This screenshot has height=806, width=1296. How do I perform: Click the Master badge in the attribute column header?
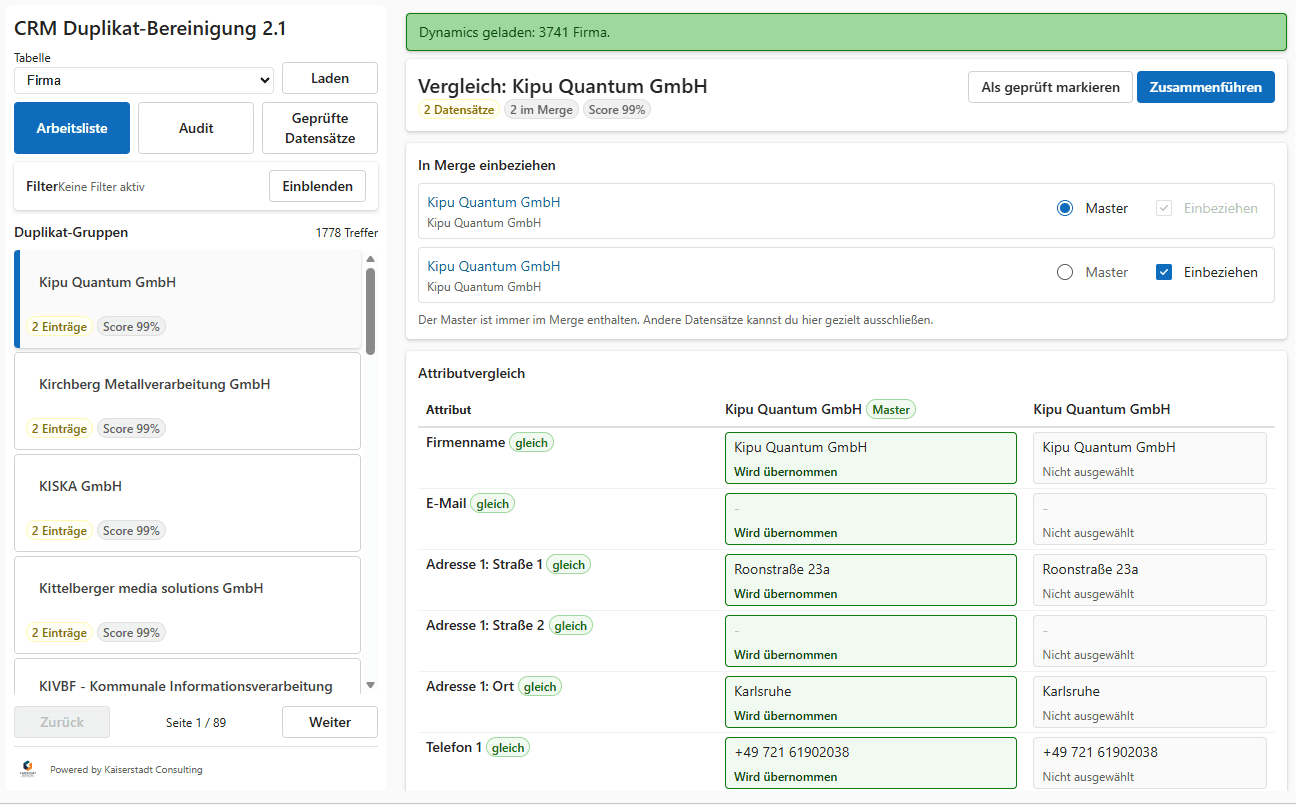pyautogui.click(x=891, y=409)
